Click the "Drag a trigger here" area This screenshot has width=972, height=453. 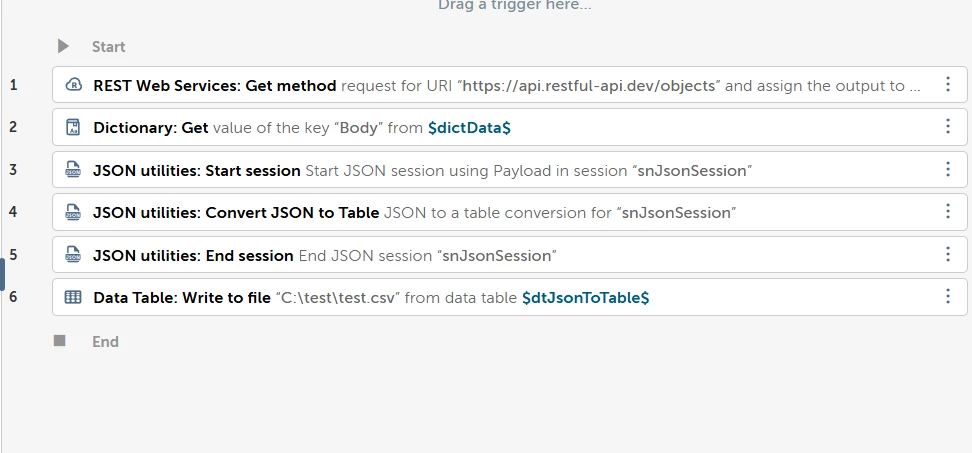point(514,6)
